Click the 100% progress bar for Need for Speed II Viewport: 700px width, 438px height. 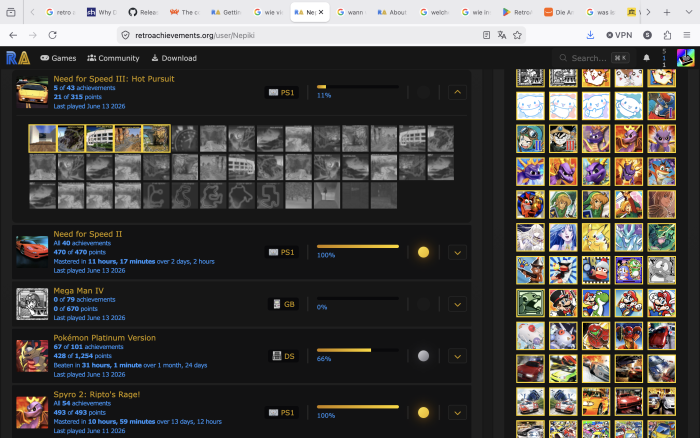coord(358,246)
